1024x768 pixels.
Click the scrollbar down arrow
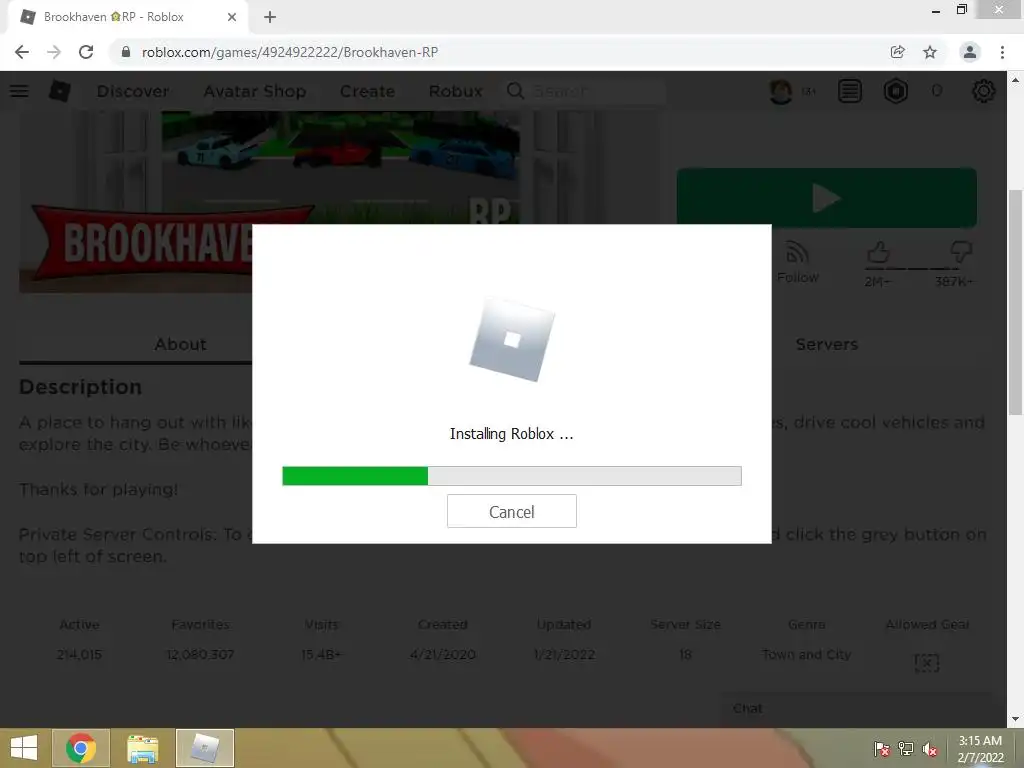tap(1015, 718)
